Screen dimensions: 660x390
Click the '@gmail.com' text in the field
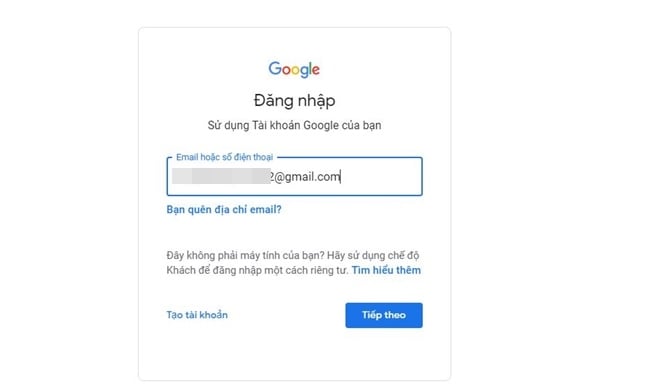click(x=306, y=177)
